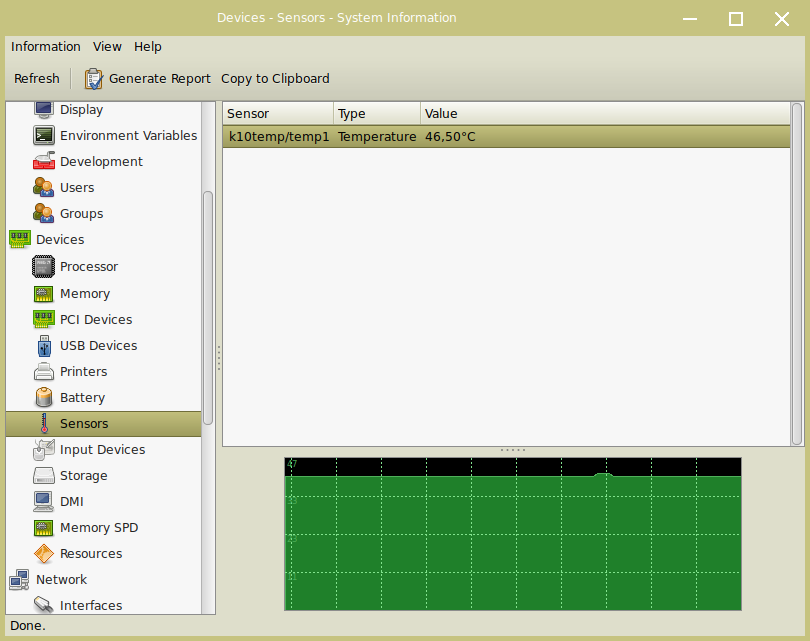
Task: Click the Done status bar message
Action: pos(28,626)
